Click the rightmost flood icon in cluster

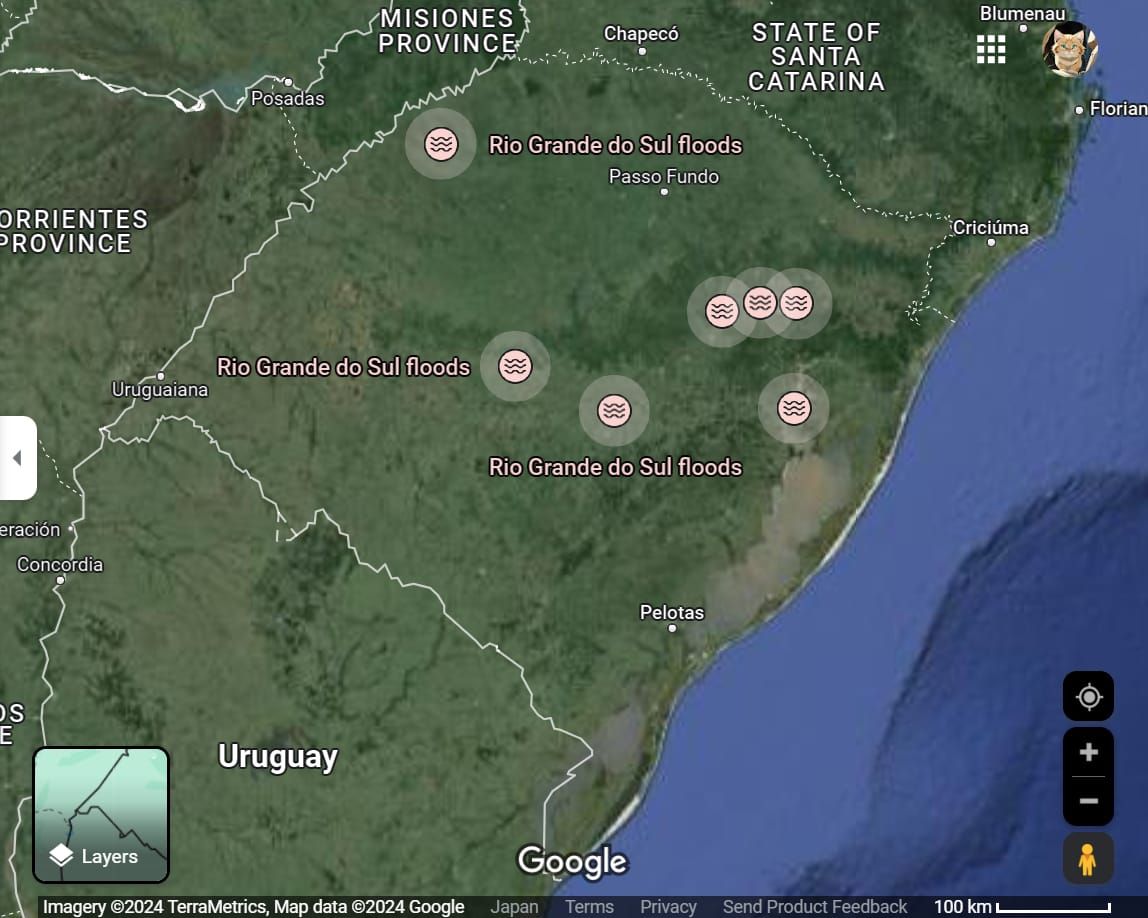coord(797,302)
